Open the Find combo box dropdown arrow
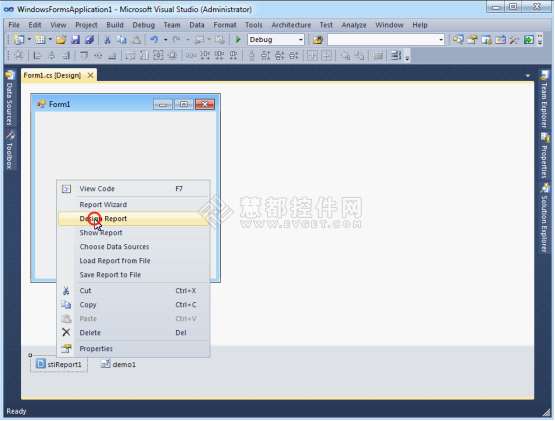The image size is (555, 421). point(441,40)
